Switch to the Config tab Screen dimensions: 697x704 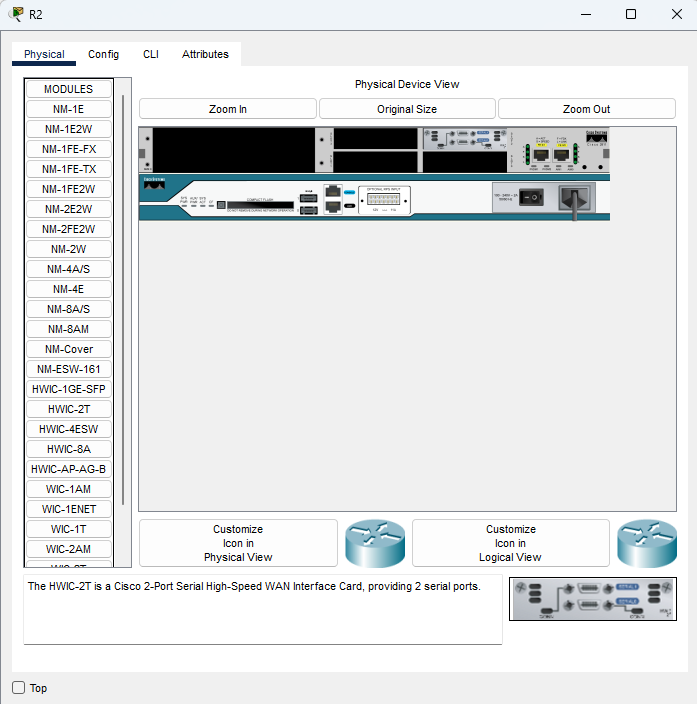tap(103, 54)
